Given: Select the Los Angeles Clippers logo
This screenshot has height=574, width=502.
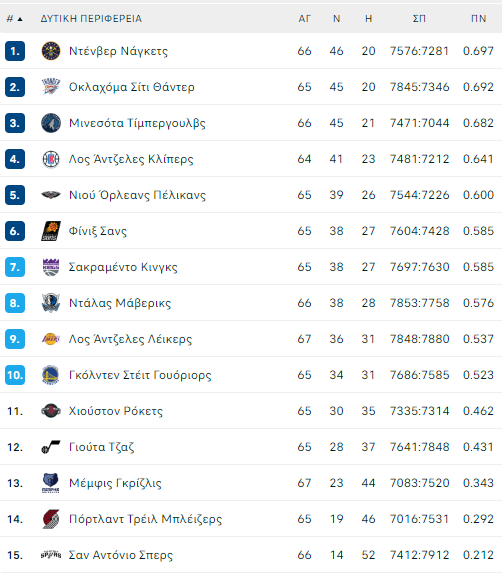Looking at the screenshot, I should (x=51, y=159).
